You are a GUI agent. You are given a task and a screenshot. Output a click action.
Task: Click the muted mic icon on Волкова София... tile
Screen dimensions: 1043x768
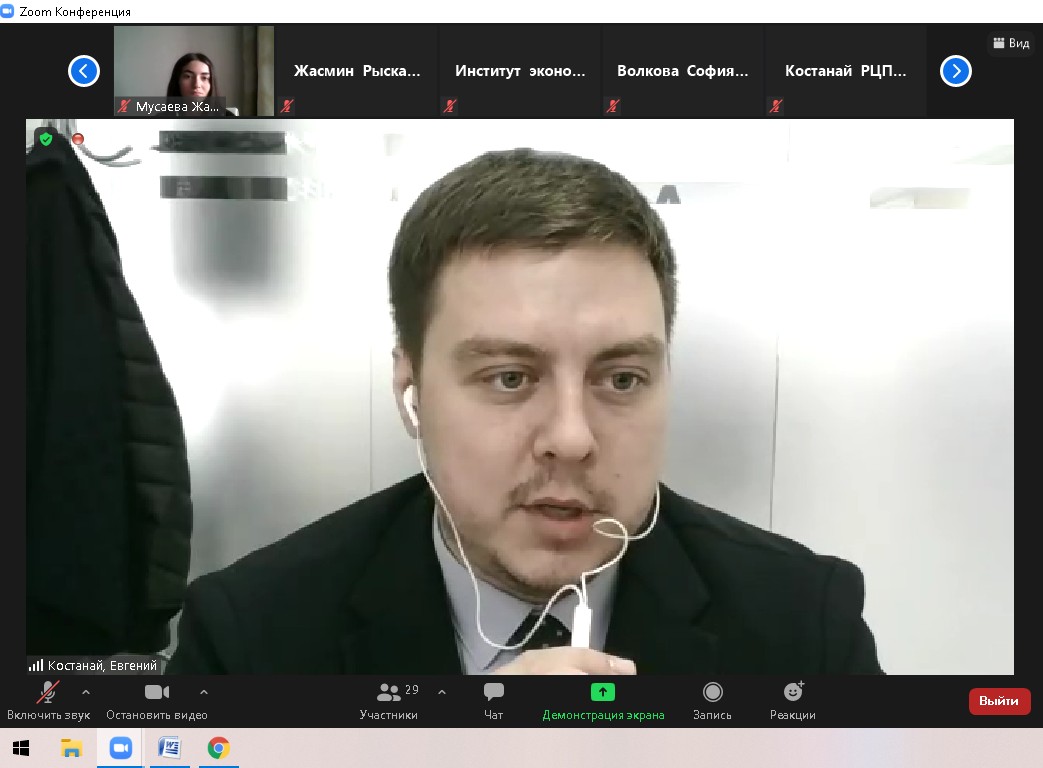(613, 106)
